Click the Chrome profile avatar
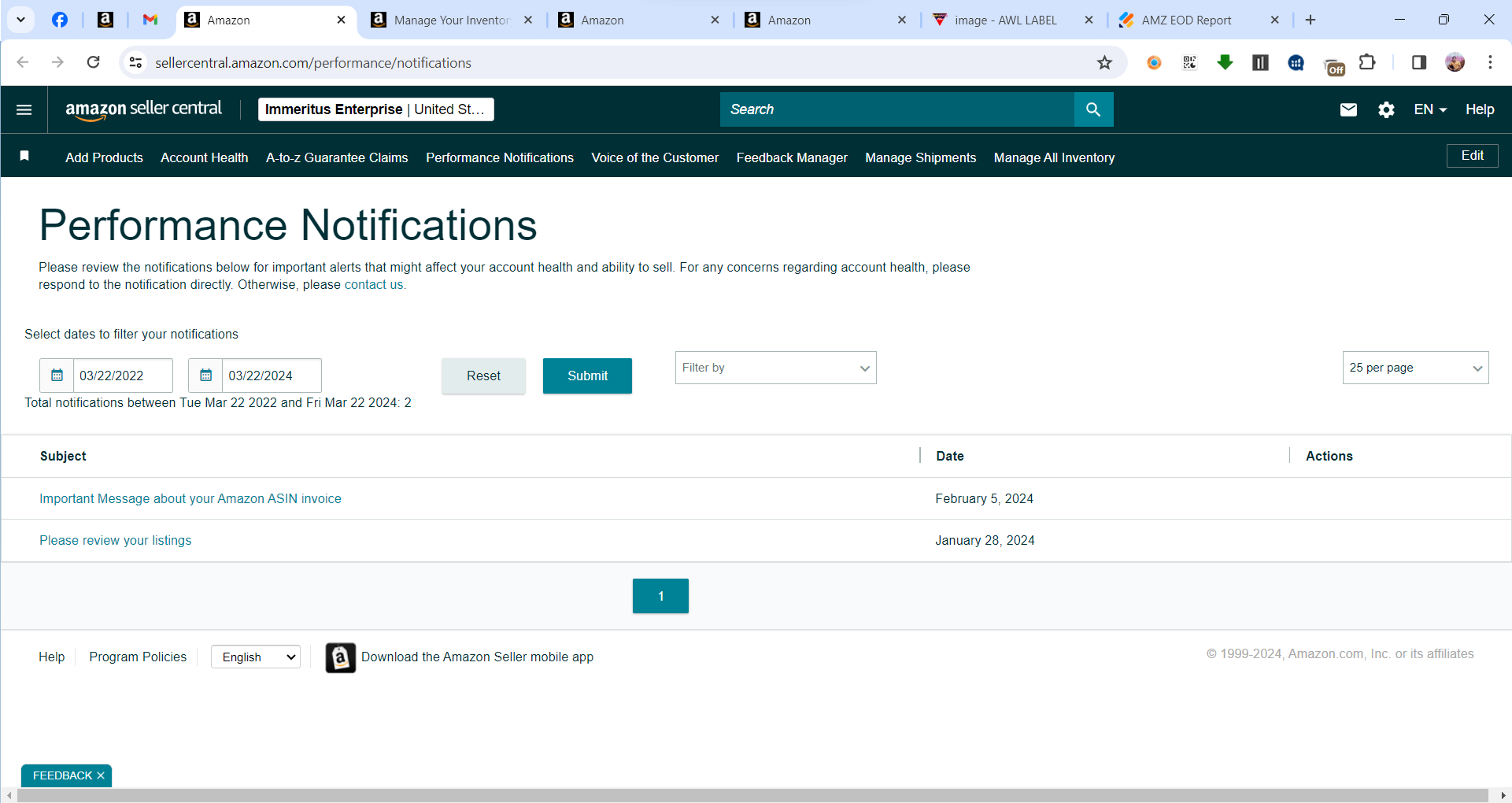Viewport: 1512px width, 803px height. click(x=1455, y=62)
